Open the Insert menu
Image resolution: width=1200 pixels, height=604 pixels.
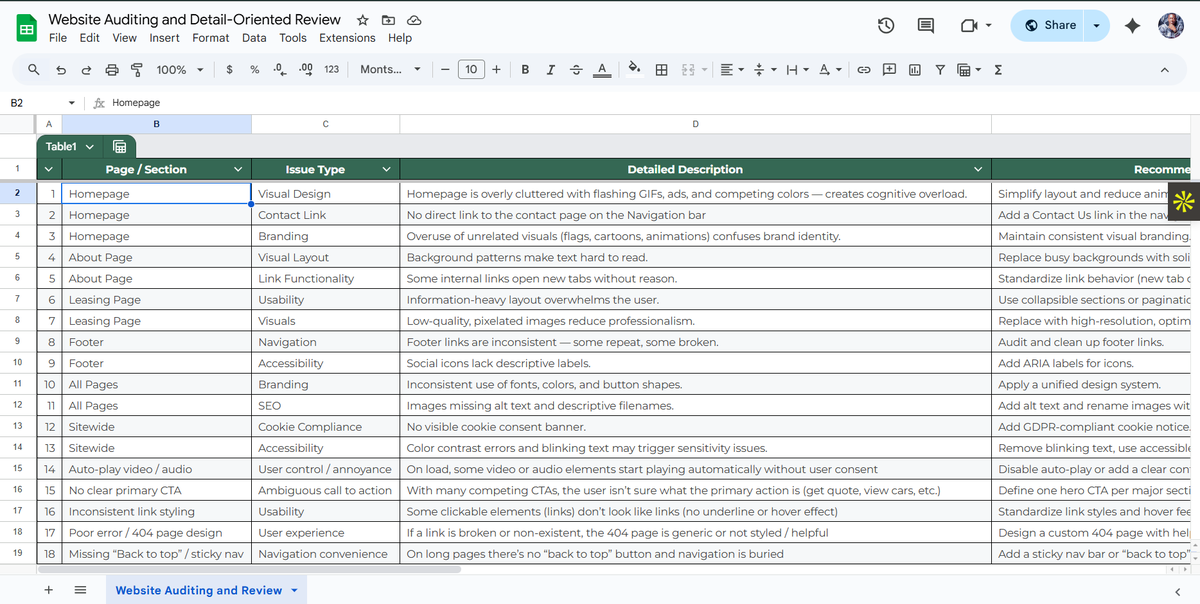pyautogui.click(x=164, y=38)
